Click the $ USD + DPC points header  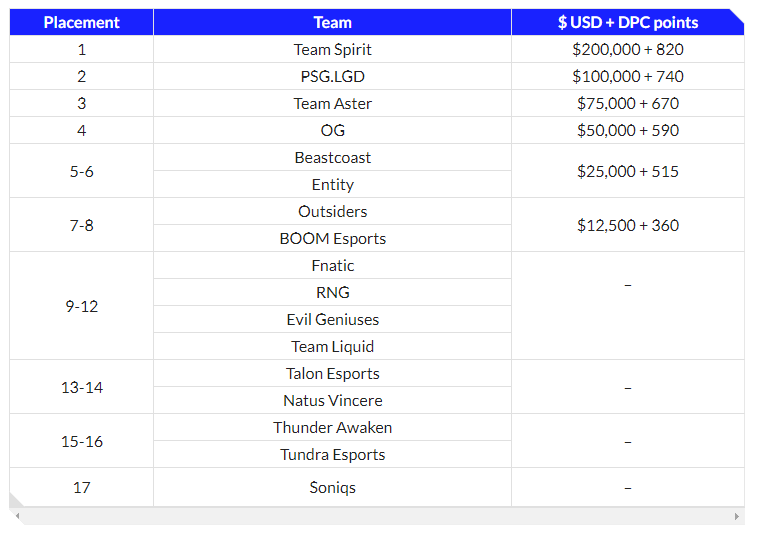click(x=627, y=22)
